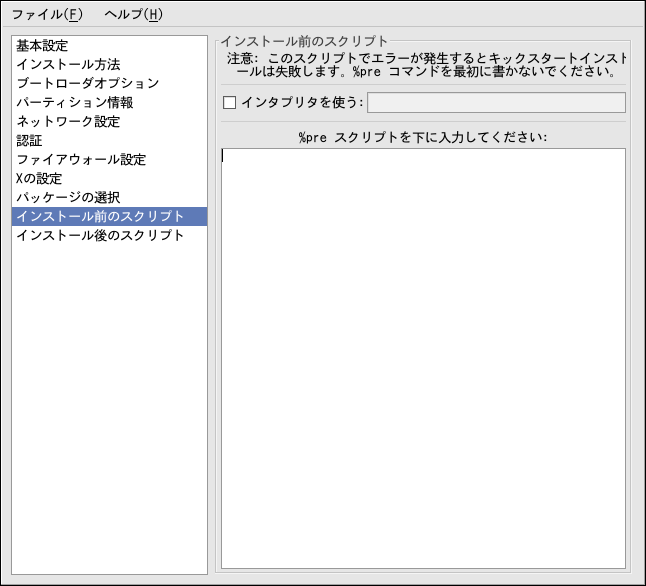
Task: Go to ブートローダオプション section
Action: point(87,84)
